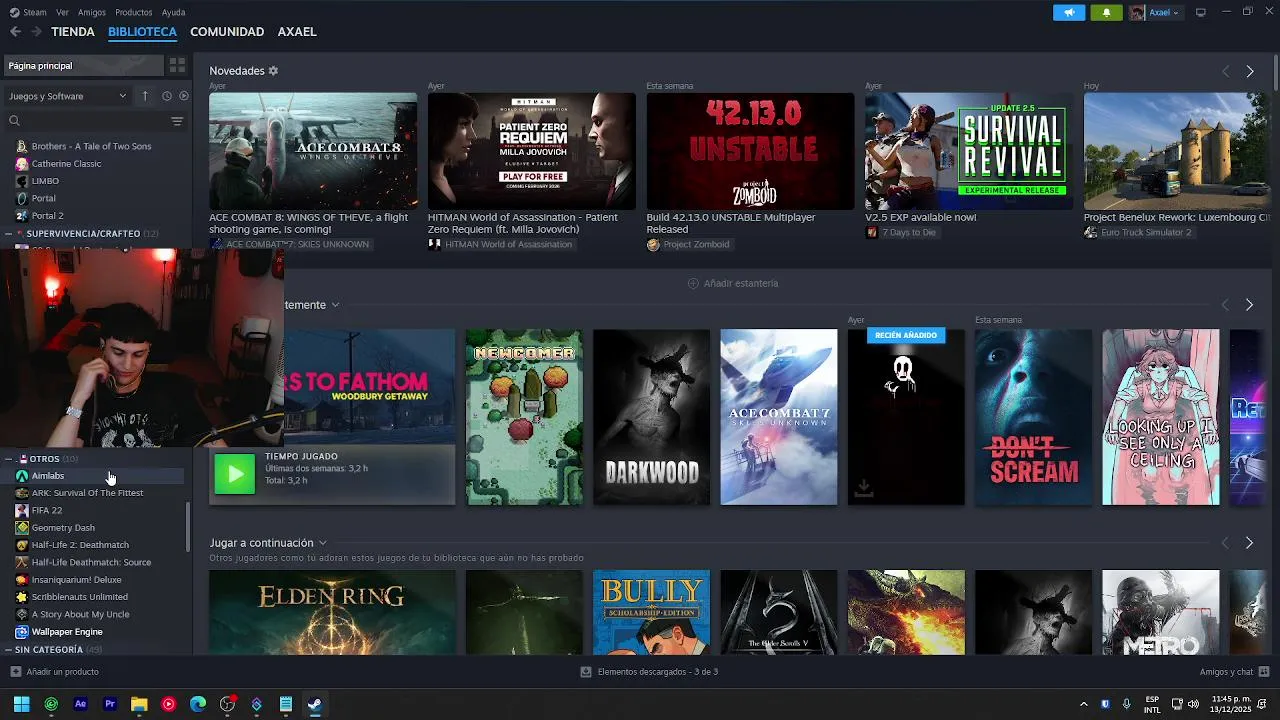
Task: Open the AXAEL profile tab
Action: pyautogui.click(x=297, y=32)
